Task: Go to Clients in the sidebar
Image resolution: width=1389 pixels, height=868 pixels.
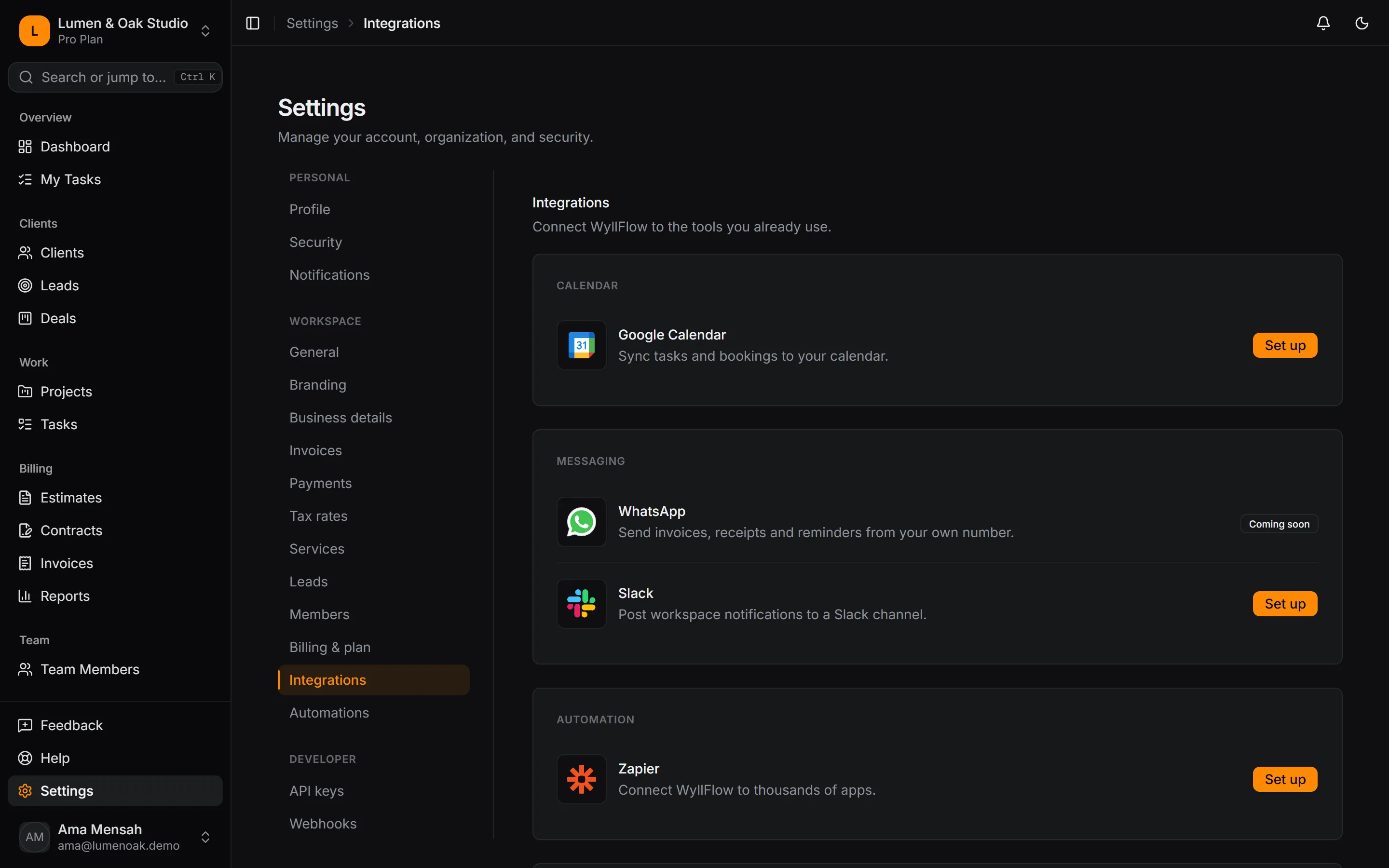Action: (x=115, y=253)
